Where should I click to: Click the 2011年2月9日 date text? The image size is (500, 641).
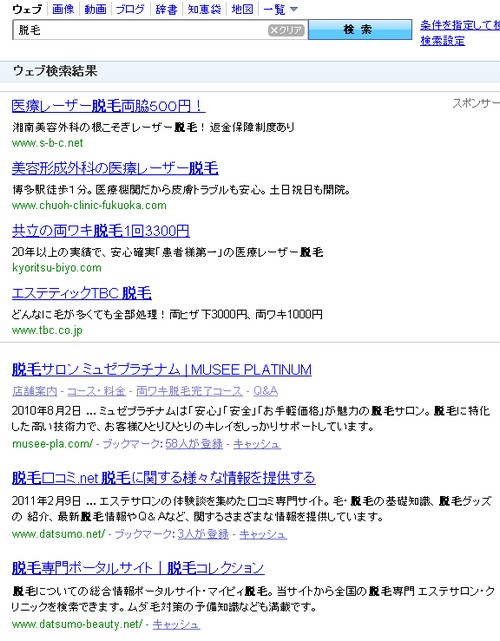point(46,501)
